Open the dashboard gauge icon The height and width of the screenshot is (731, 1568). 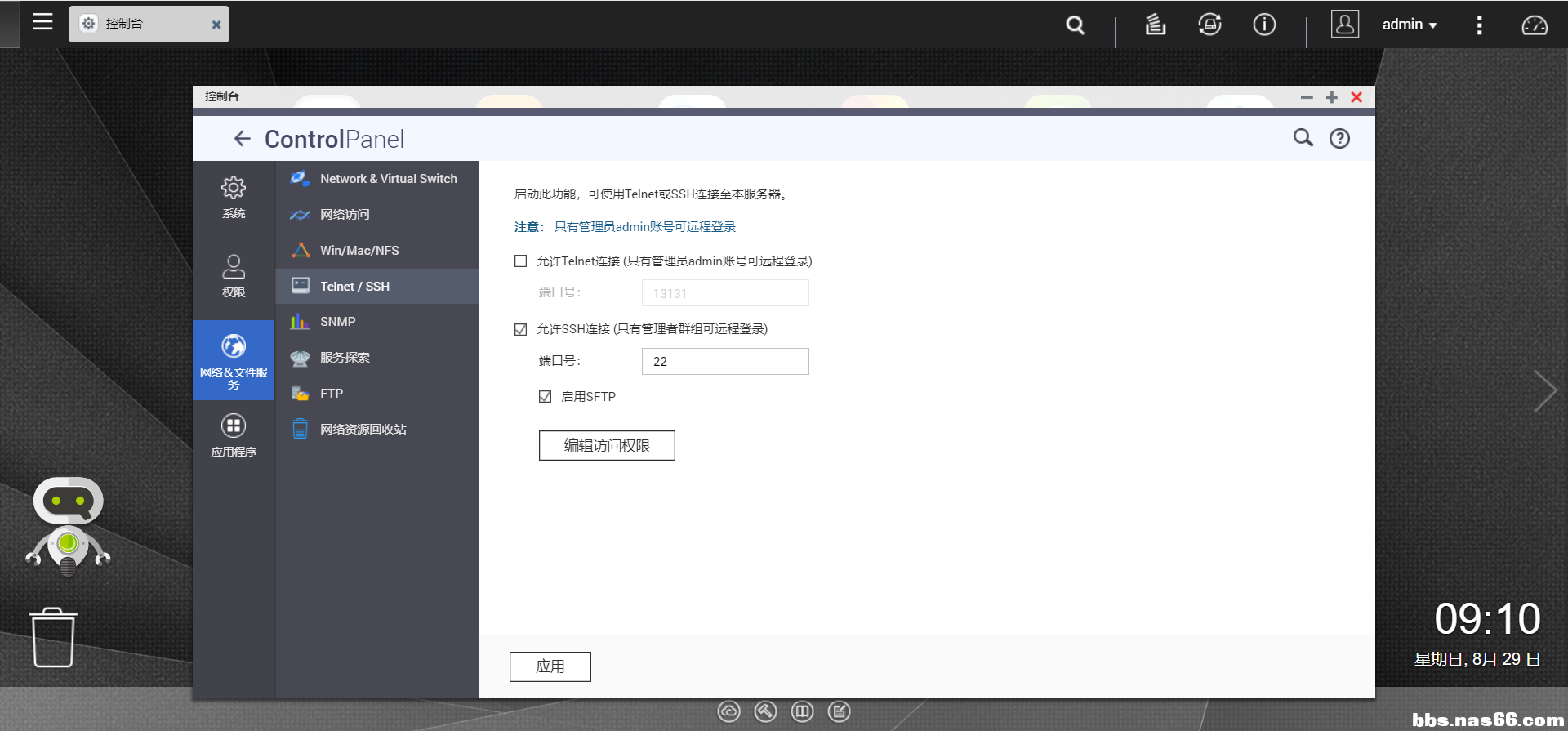point(1534,25)
